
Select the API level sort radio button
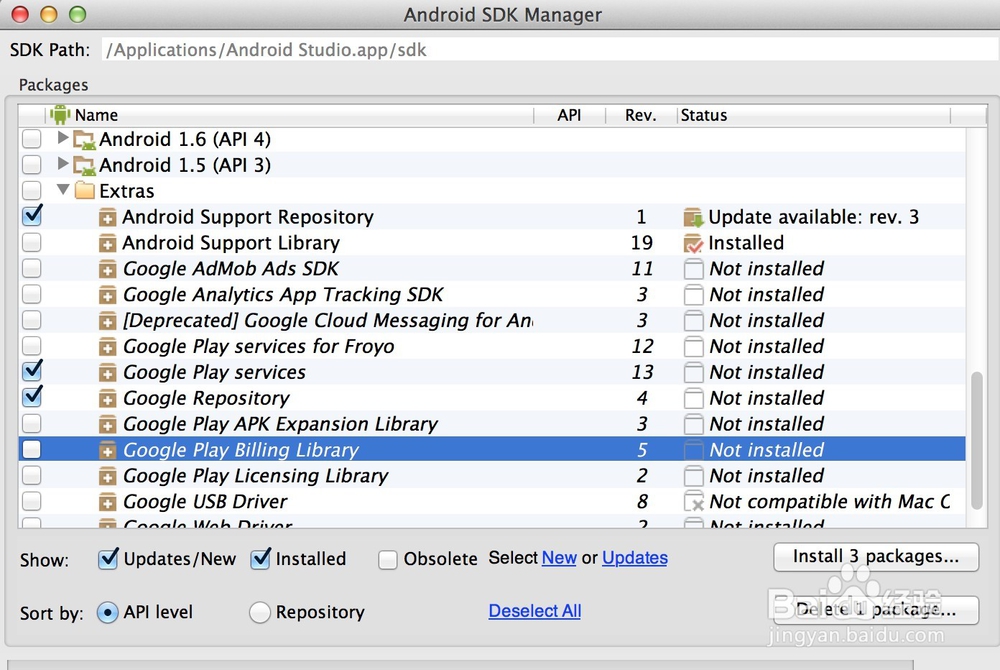pyautogui.click(x=107, y=613)
